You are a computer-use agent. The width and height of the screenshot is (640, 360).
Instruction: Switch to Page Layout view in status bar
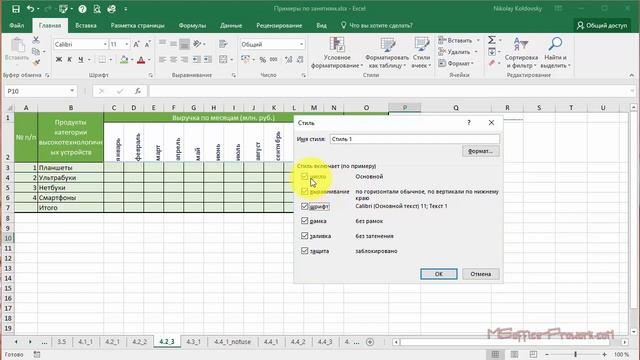point(514,354)
